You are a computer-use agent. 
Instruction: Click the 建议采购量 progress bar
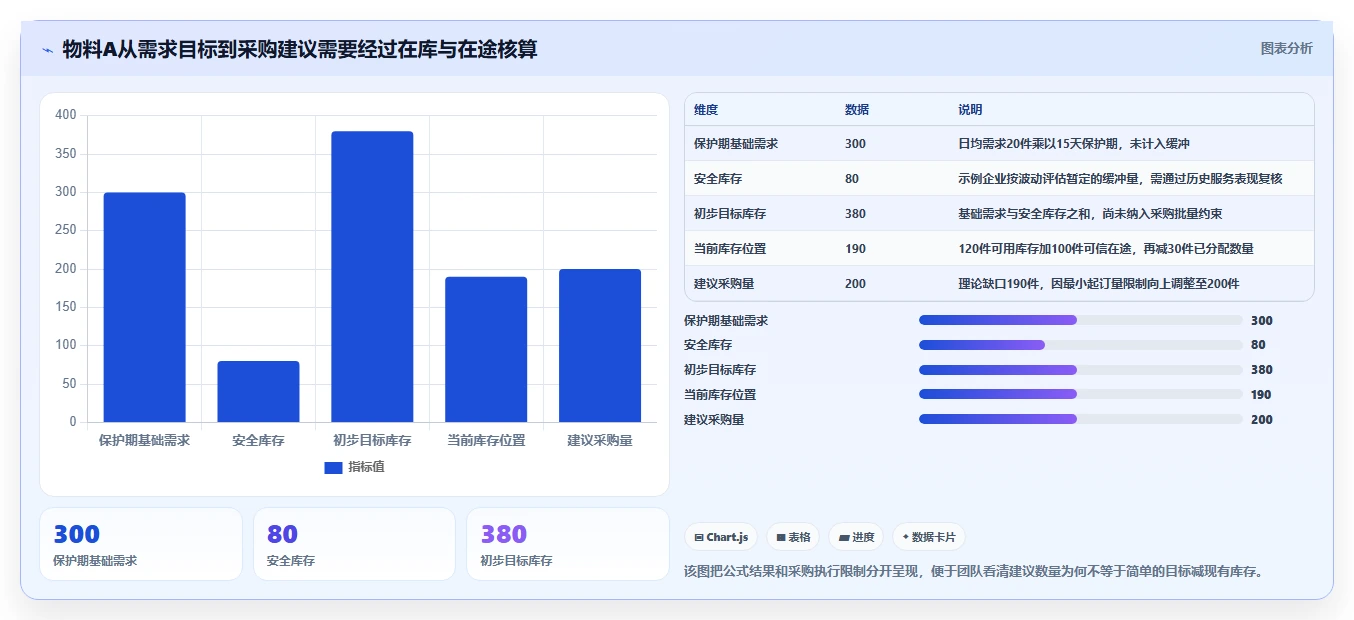[x=1080, y=420]
